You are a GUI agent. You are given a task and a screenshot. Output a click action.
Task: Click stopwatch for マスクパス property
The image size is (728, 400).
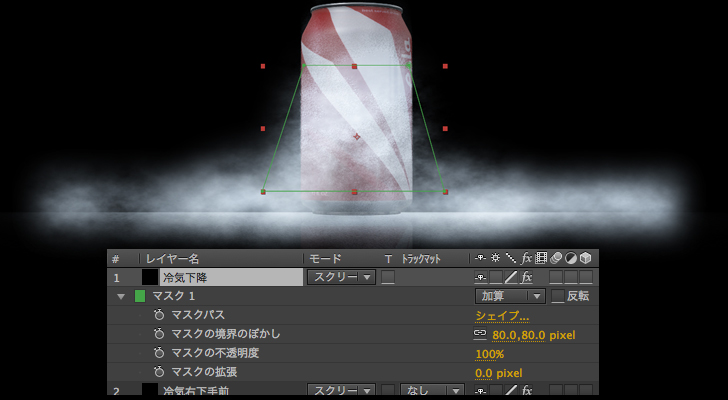[x=159, y=315]
